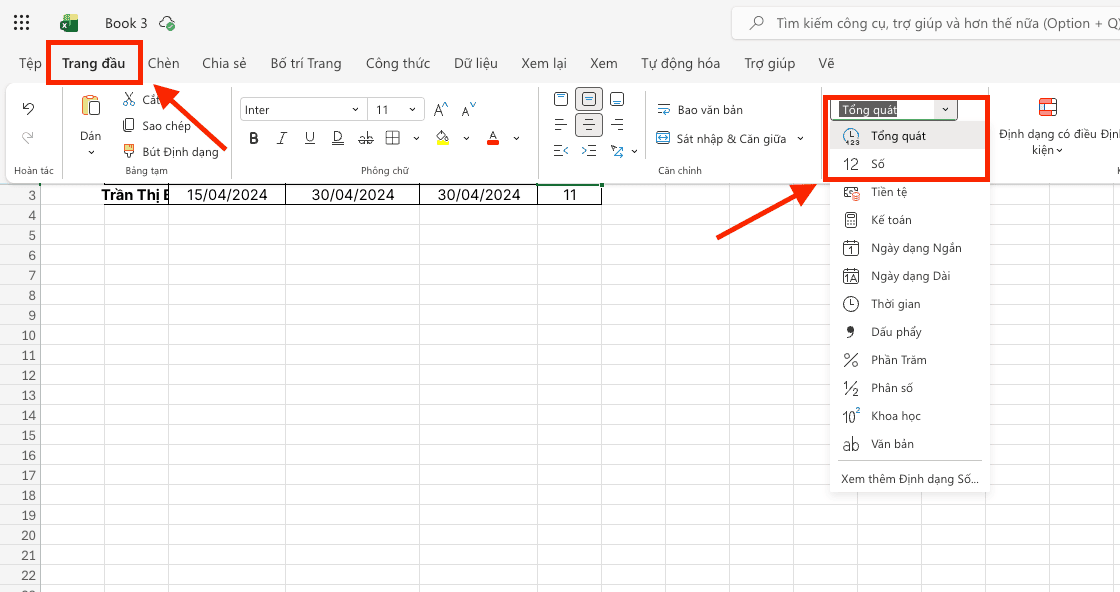
Task: Click the Bao văn bản wrap text button
Action: (700, 110)
